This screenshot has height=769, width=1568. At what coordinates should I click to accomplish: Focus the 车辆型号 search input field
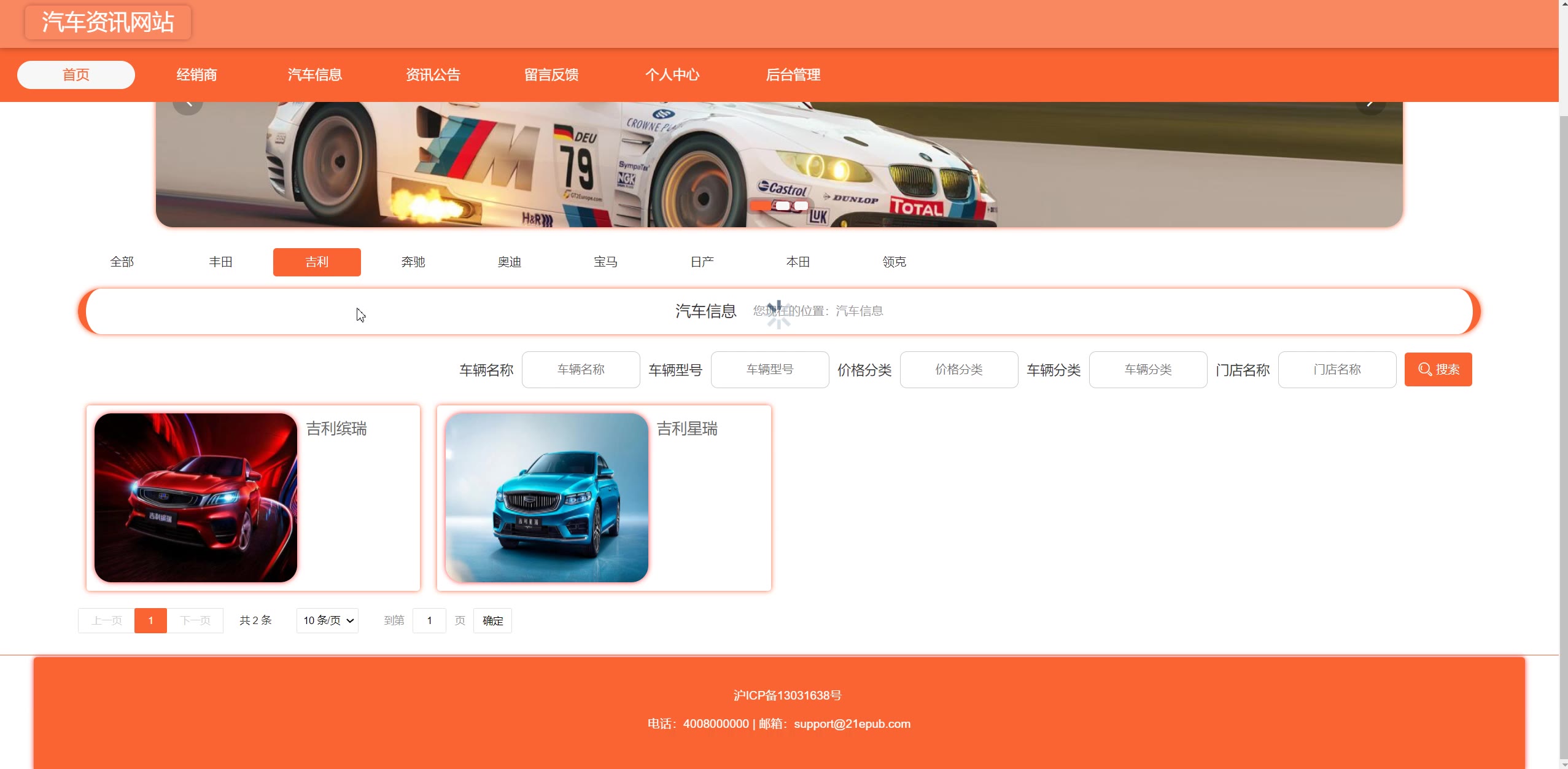[770, 370]
